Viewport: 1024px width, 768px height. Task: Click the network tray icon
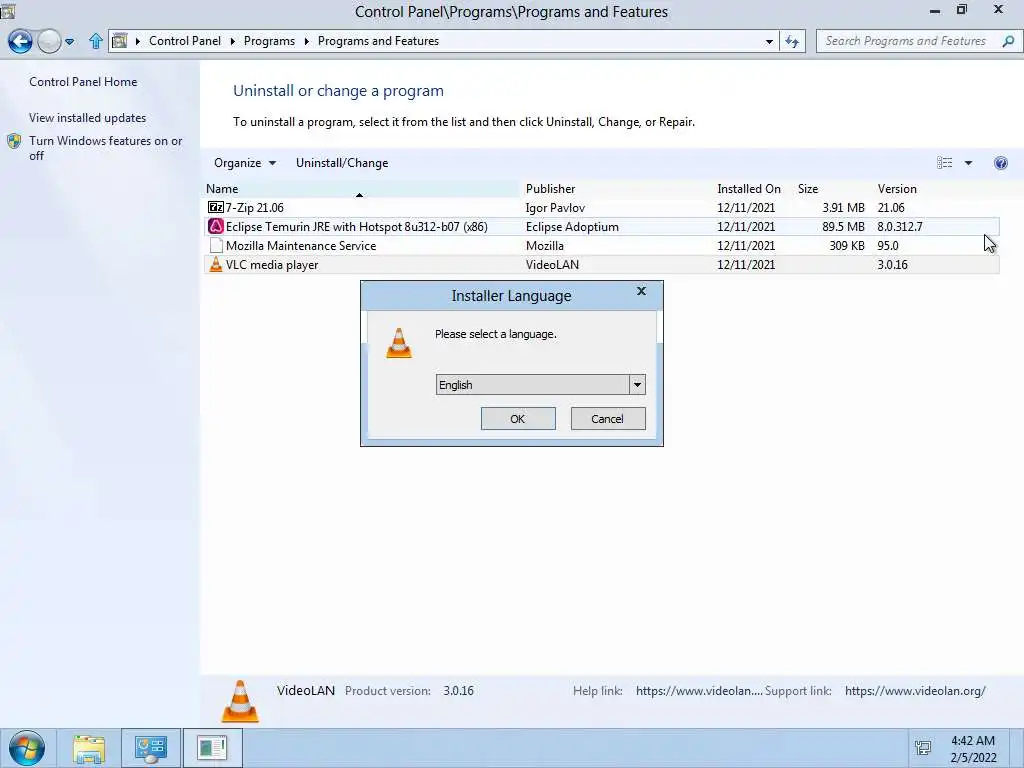pos(923,748)
